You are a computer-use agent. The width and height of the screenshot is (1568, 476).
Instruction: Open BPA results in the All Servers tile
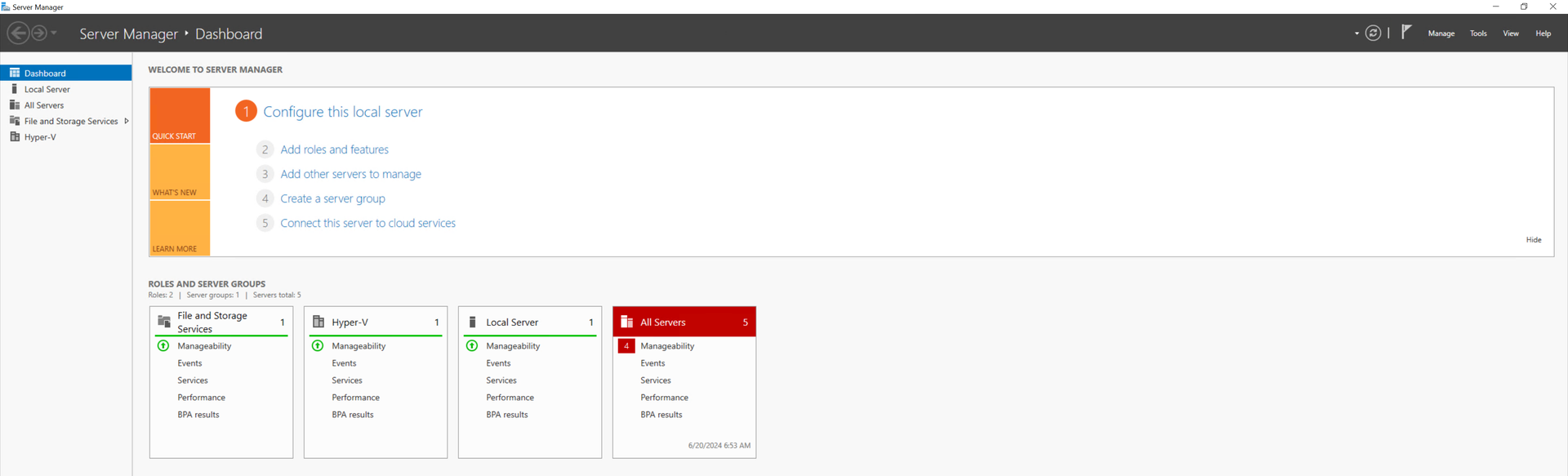pyautogui.click(x=661, y=415)
